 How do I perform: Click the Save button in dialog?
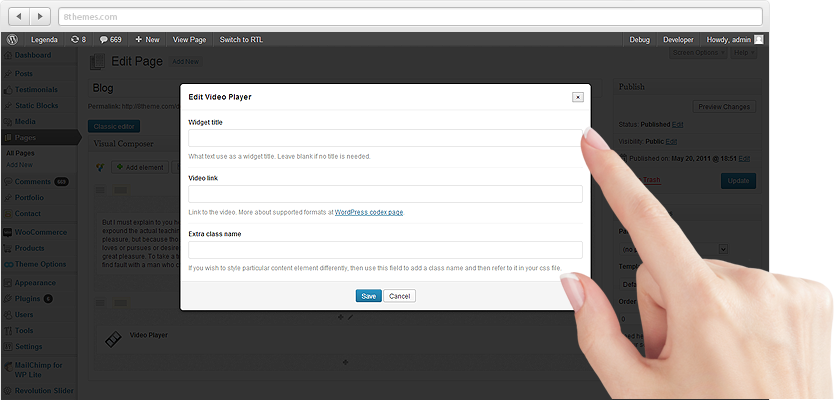pyautogui.click(x=368, y=296)
